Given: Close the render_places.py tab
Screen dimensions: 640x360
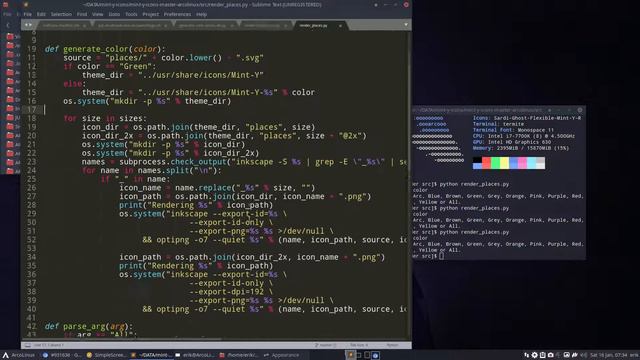Looking at the screenshot, I should pyautogui.click(x=340, y=26).
